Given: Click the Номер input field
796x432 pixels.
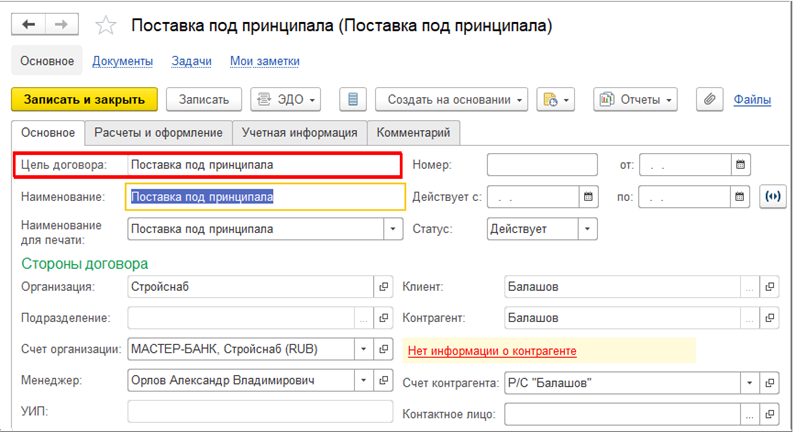Looking at the screenshot, I should (x=542, y=164).
